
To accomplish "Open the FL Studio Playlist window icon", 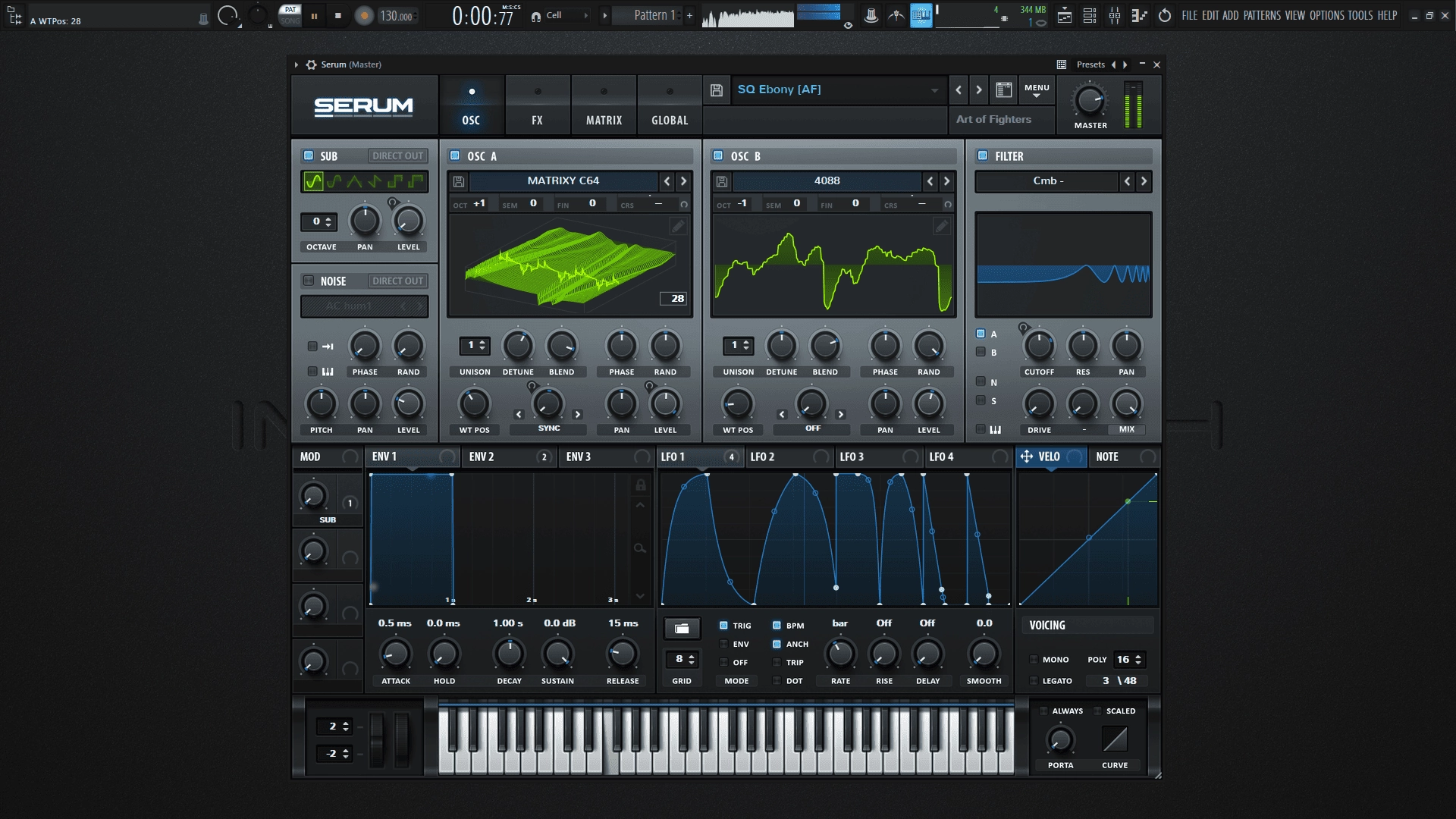I will coord(1065,15).
